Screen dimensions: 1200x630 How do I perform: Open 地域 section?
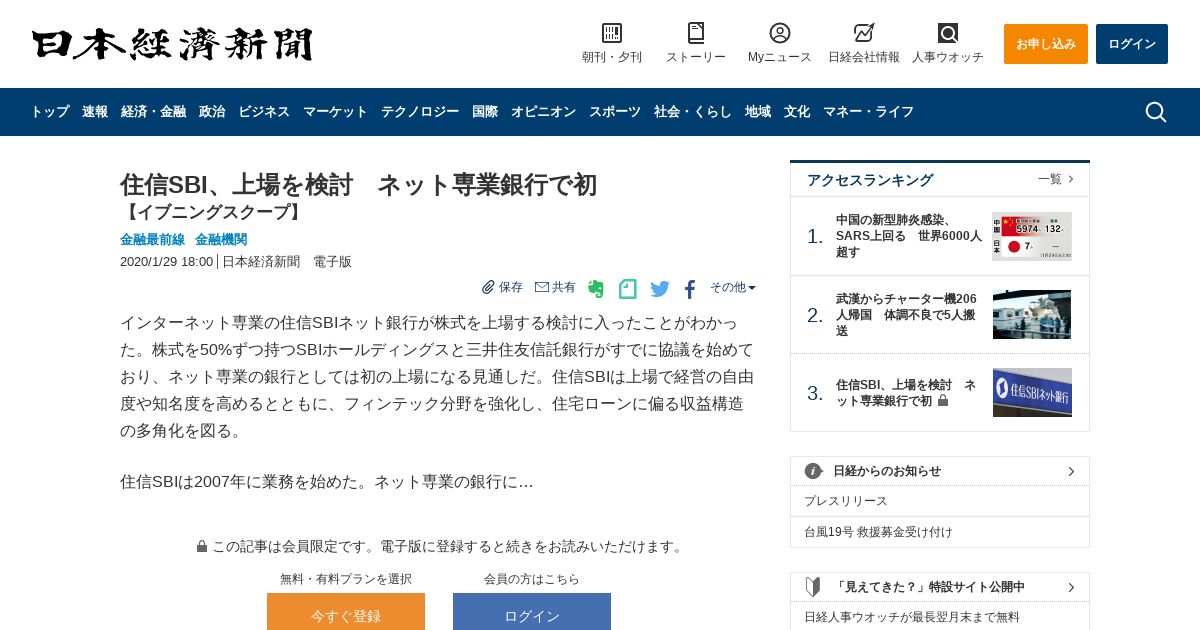coord(758,112)
